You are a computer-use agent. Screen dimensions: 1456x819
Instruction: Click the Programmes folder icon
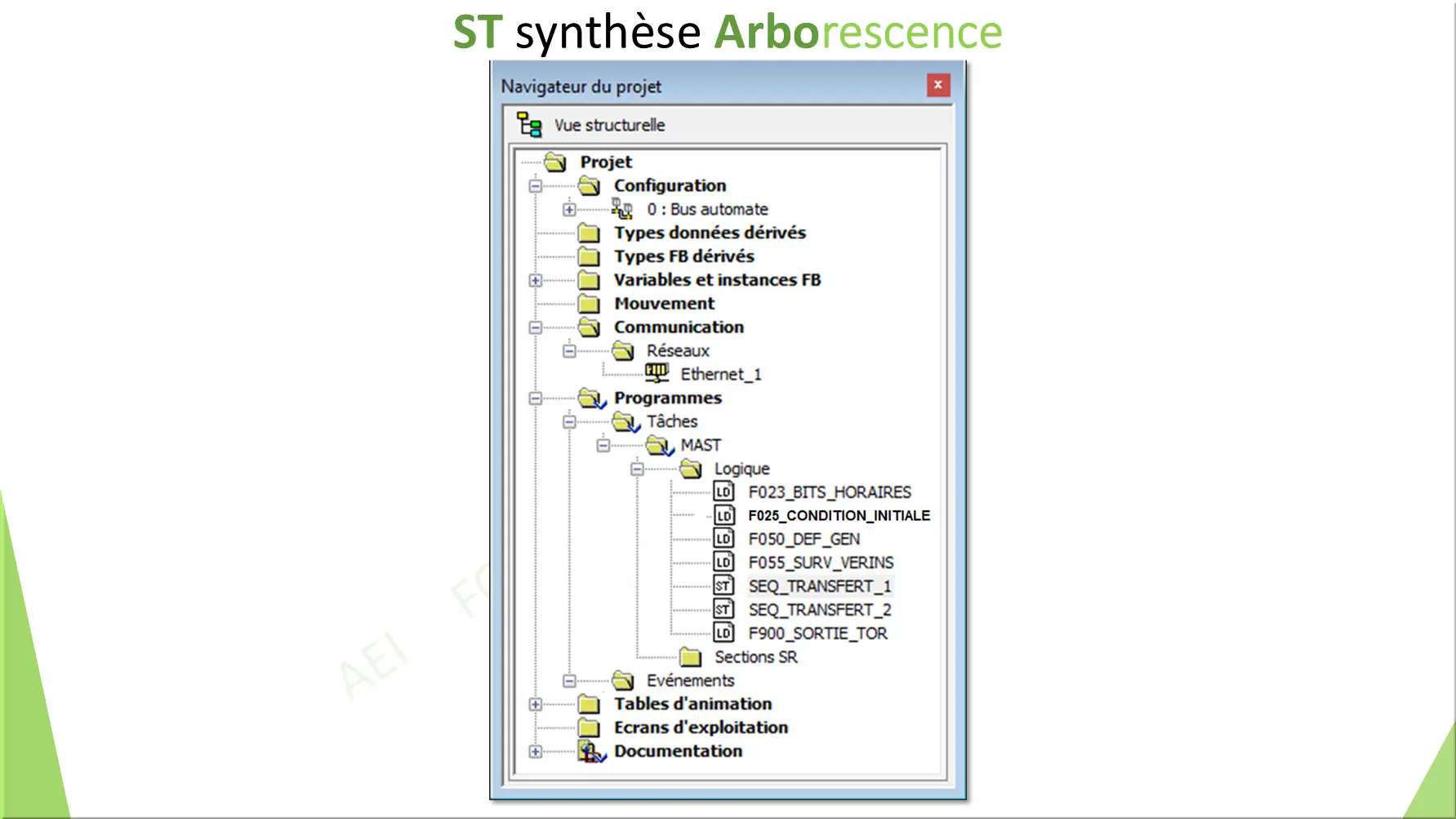pyautogui.click(x=590, y=398)
